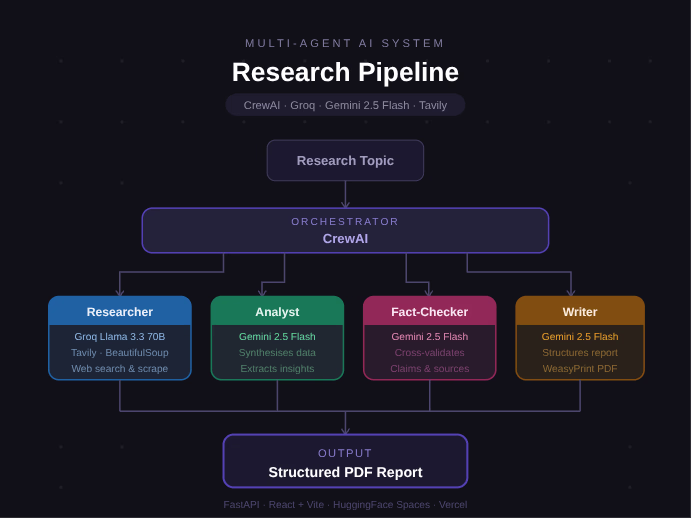The height and width of the screenshot is (528, 700).
Task: Click 'Groq Llama 3.3 70B' text
Action: [120, 337]
